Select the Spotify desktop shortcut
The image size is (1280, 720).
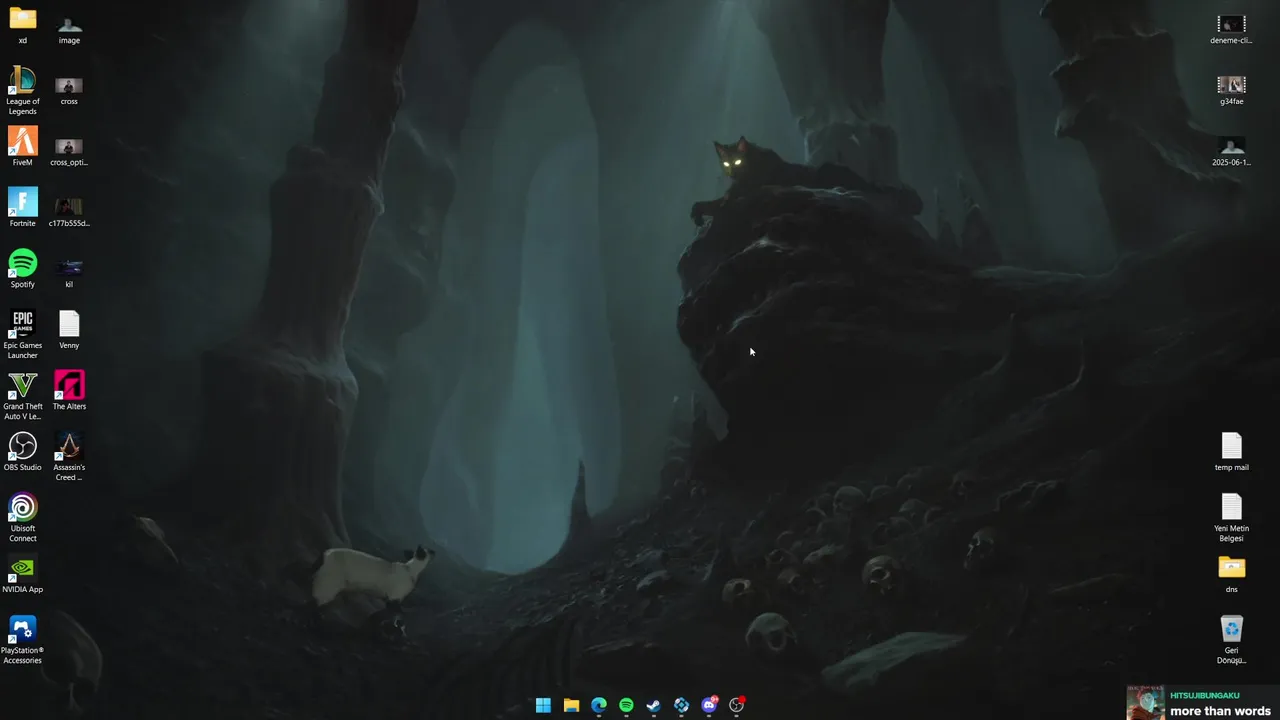(23, 269)
